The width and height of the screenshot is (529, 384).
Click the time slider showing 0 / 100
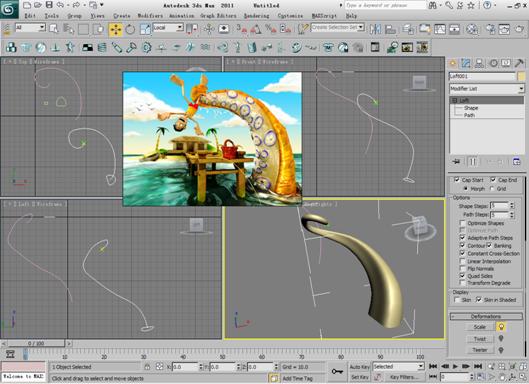pos(36,343)
